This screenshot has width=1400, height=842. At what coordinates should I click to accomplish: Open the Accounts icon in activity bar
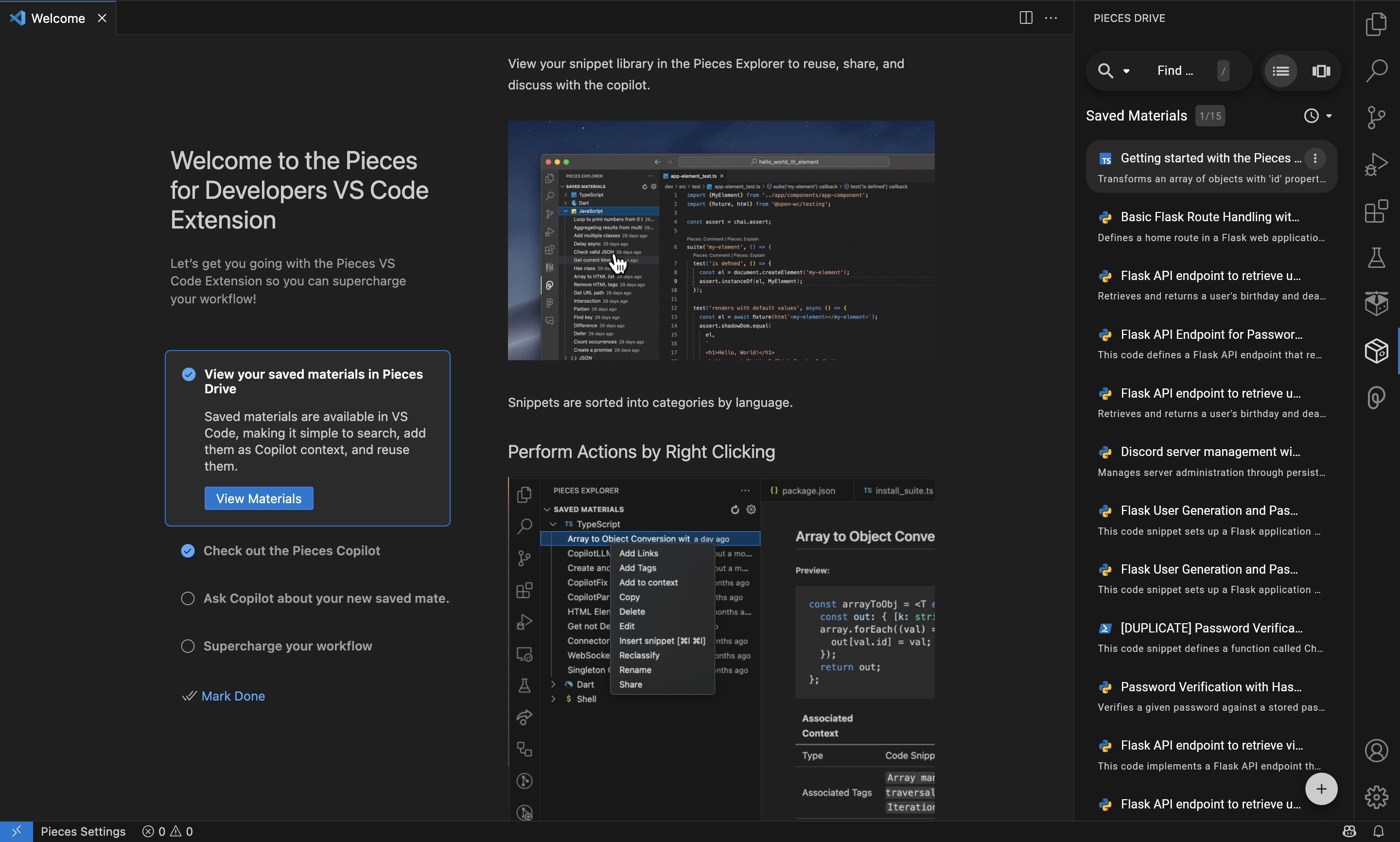click(x=1376, y=751)
